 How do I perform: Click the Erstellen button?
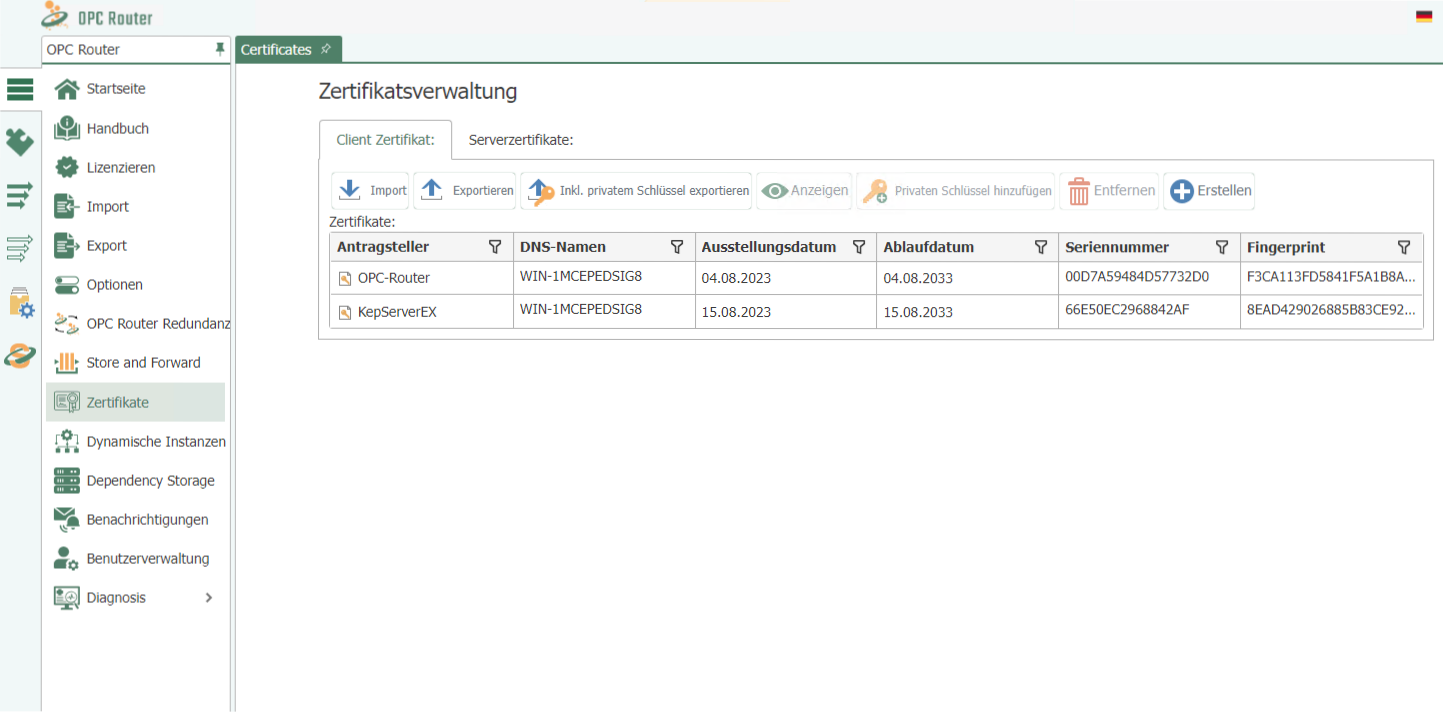(x=1209, y=190)
